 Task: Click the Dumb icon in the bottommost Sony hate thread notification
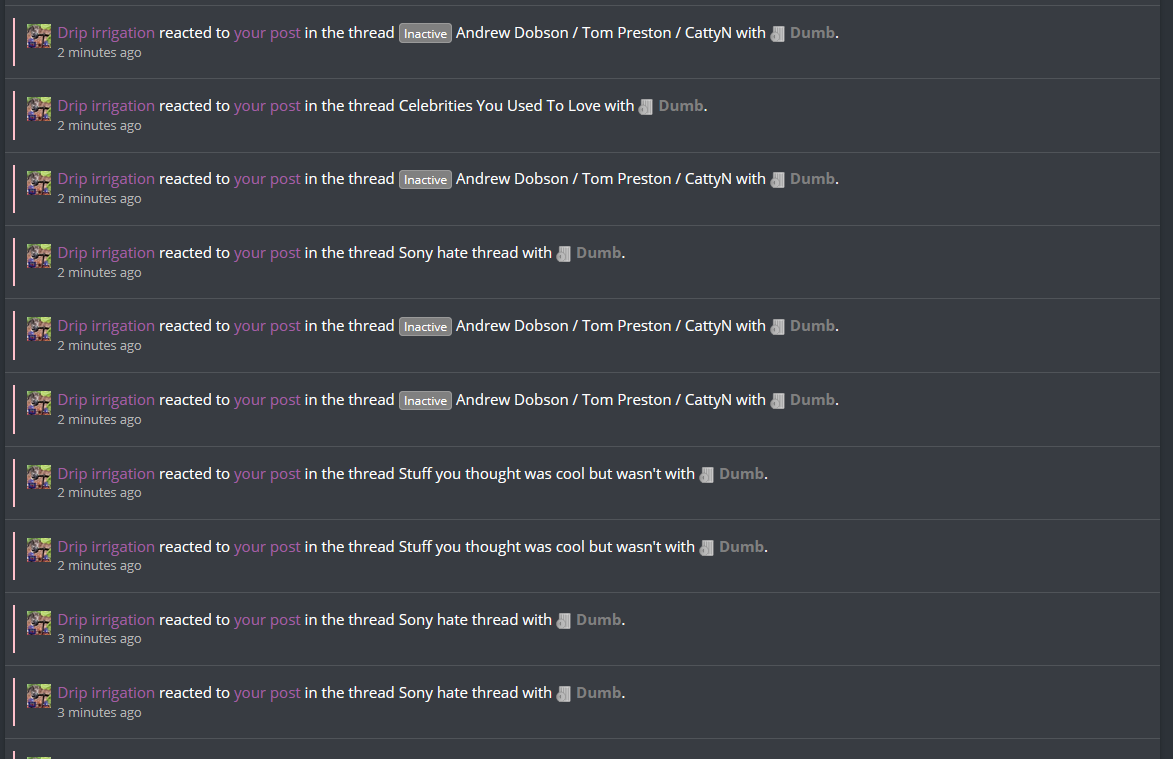563,694
